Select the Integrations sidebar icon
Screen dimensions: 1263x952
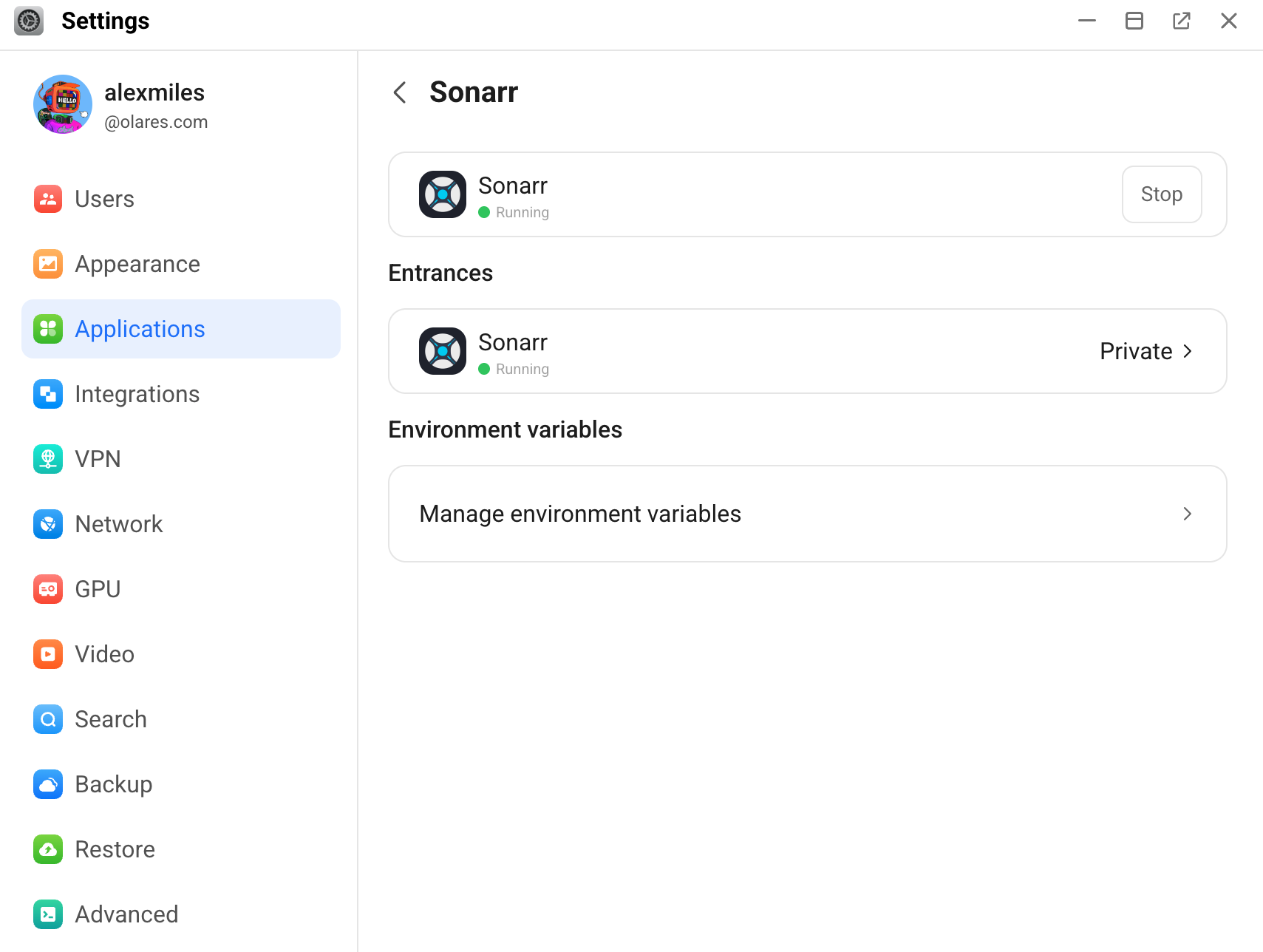click(47, 394)
